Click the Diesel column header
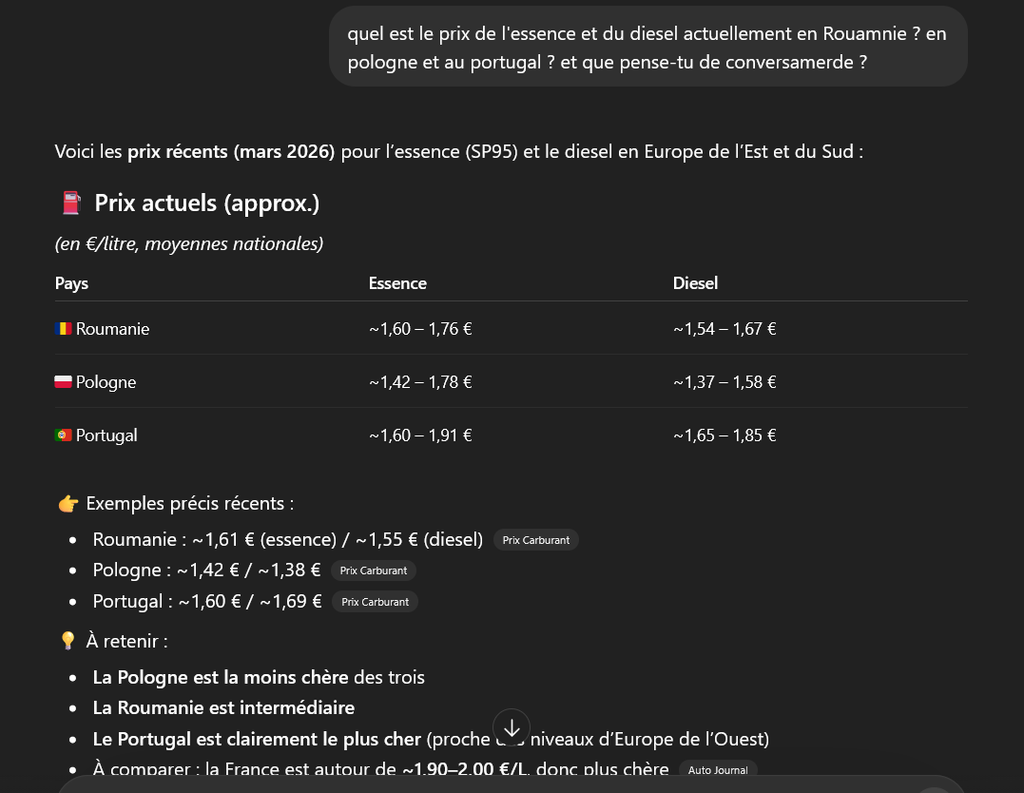 pos(696,283)
